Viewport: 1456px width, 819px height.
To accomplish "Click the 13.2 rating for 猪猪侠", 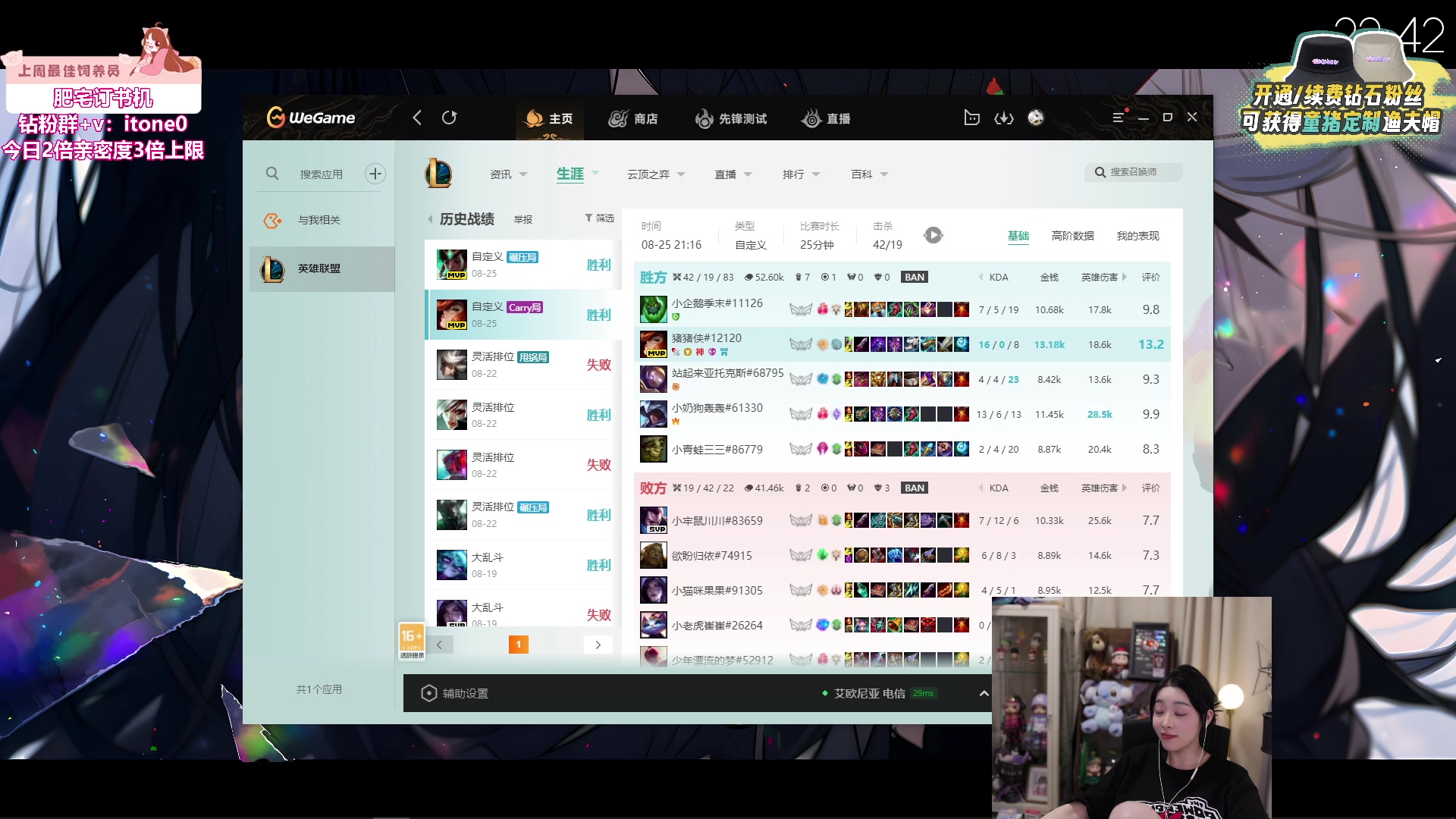I will [x=1150, y=344].
